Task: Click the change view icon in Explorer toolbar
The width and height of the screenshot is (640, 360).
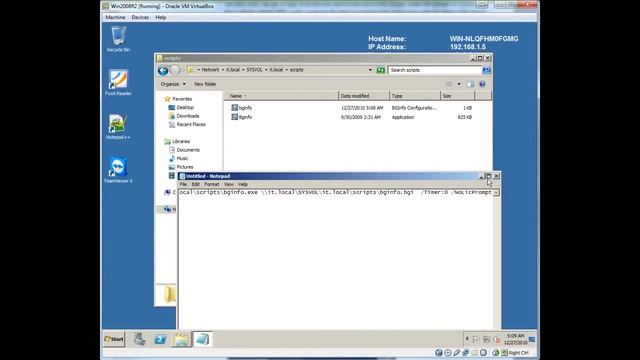Action: (x=449, y=84)
